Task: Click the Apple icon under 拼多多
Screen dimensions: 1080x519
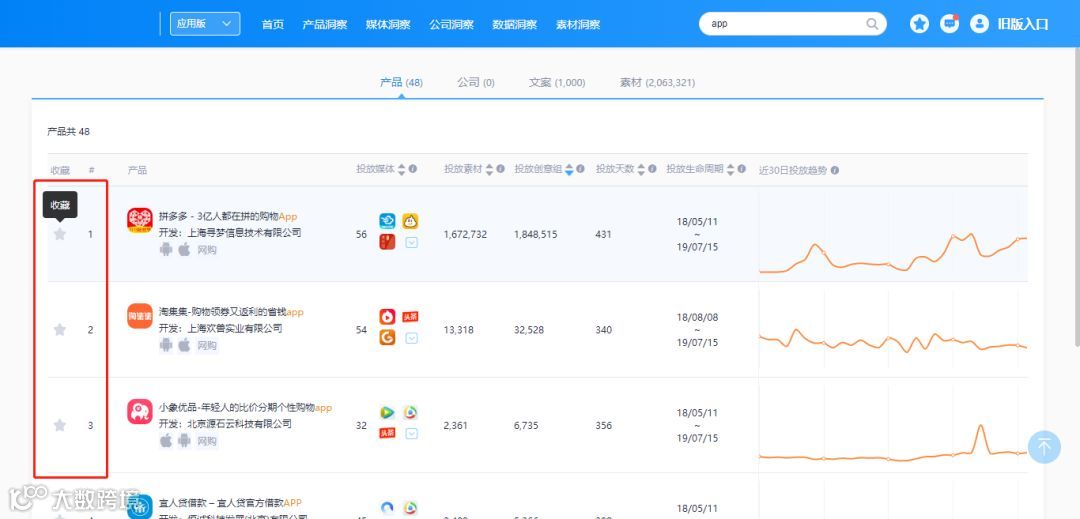Action: click(x=184, y=249)
